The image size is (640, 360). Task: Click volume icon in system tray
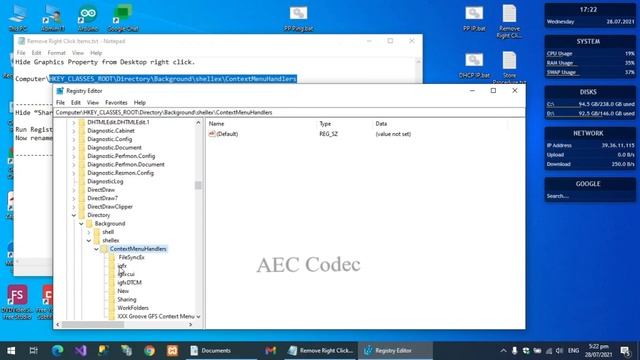point(560,351)
